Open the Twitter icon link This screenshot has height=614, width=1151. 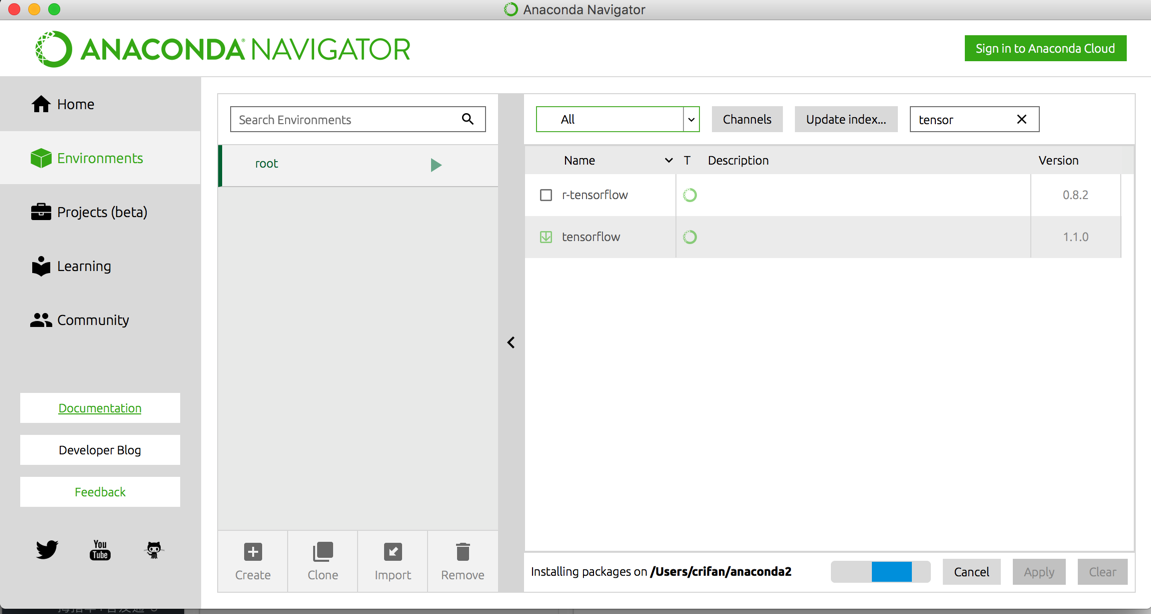click(x=47, y=550)
